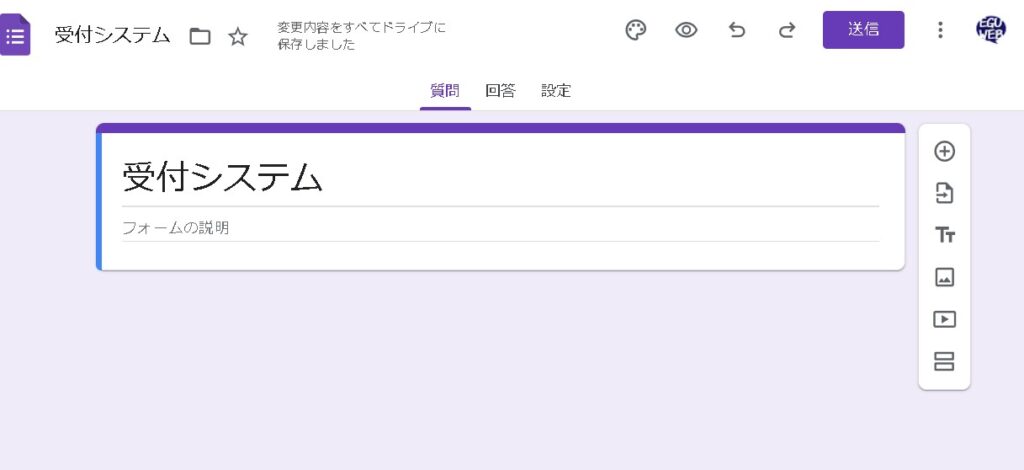The width and height of the screenshot is (1024, 470).
Task: Insert a video using the video icon
Action: click(x=944, y=320)
